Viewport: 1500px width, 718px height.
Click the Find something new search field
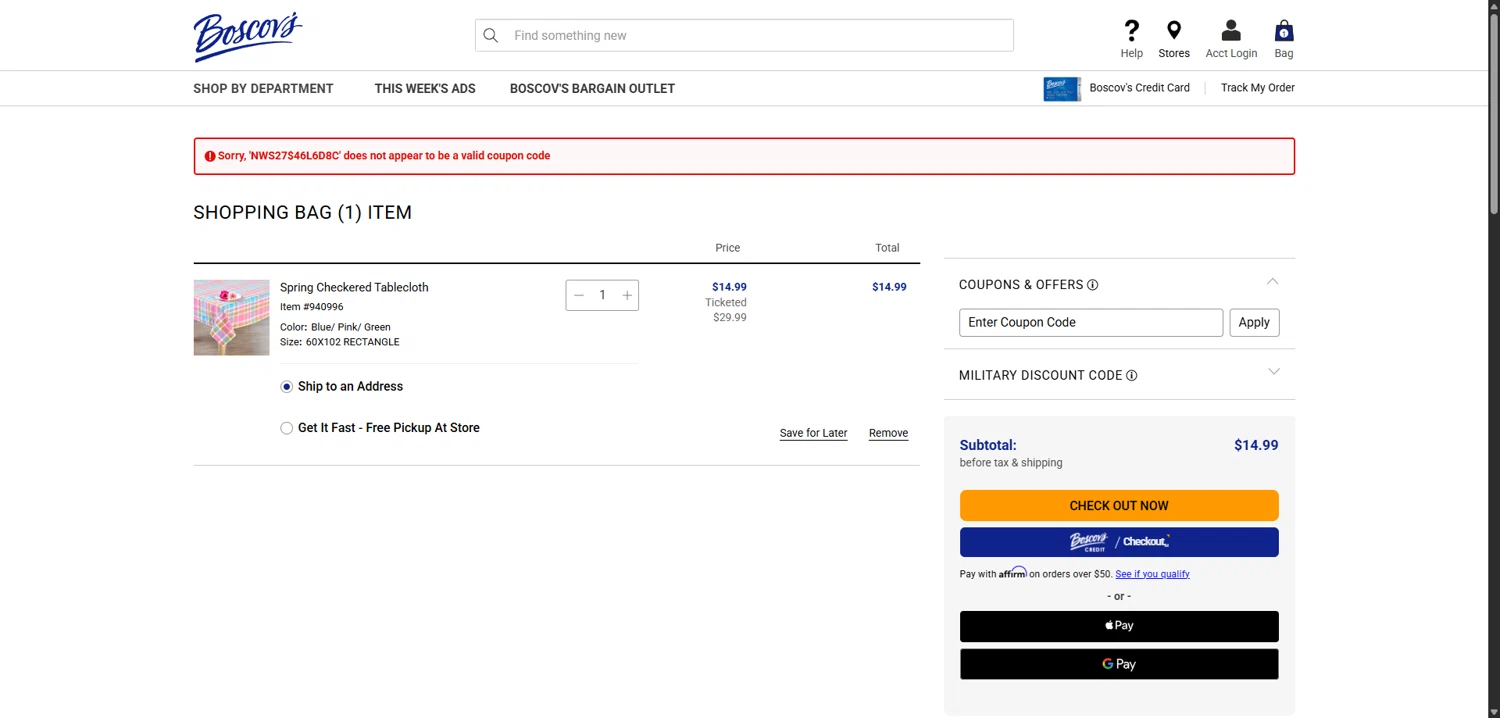pos(744,35)
